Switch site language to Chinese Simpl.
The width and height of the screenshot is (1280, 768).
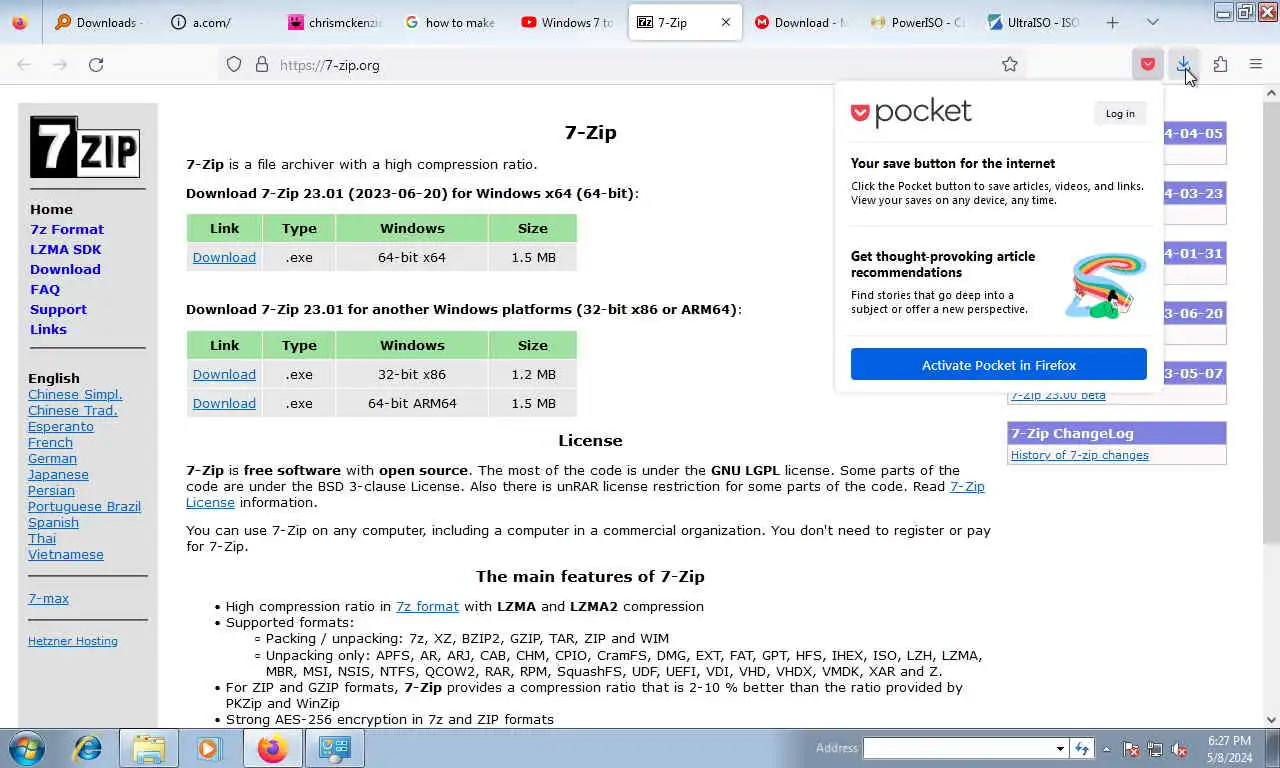tap(75, 394)
